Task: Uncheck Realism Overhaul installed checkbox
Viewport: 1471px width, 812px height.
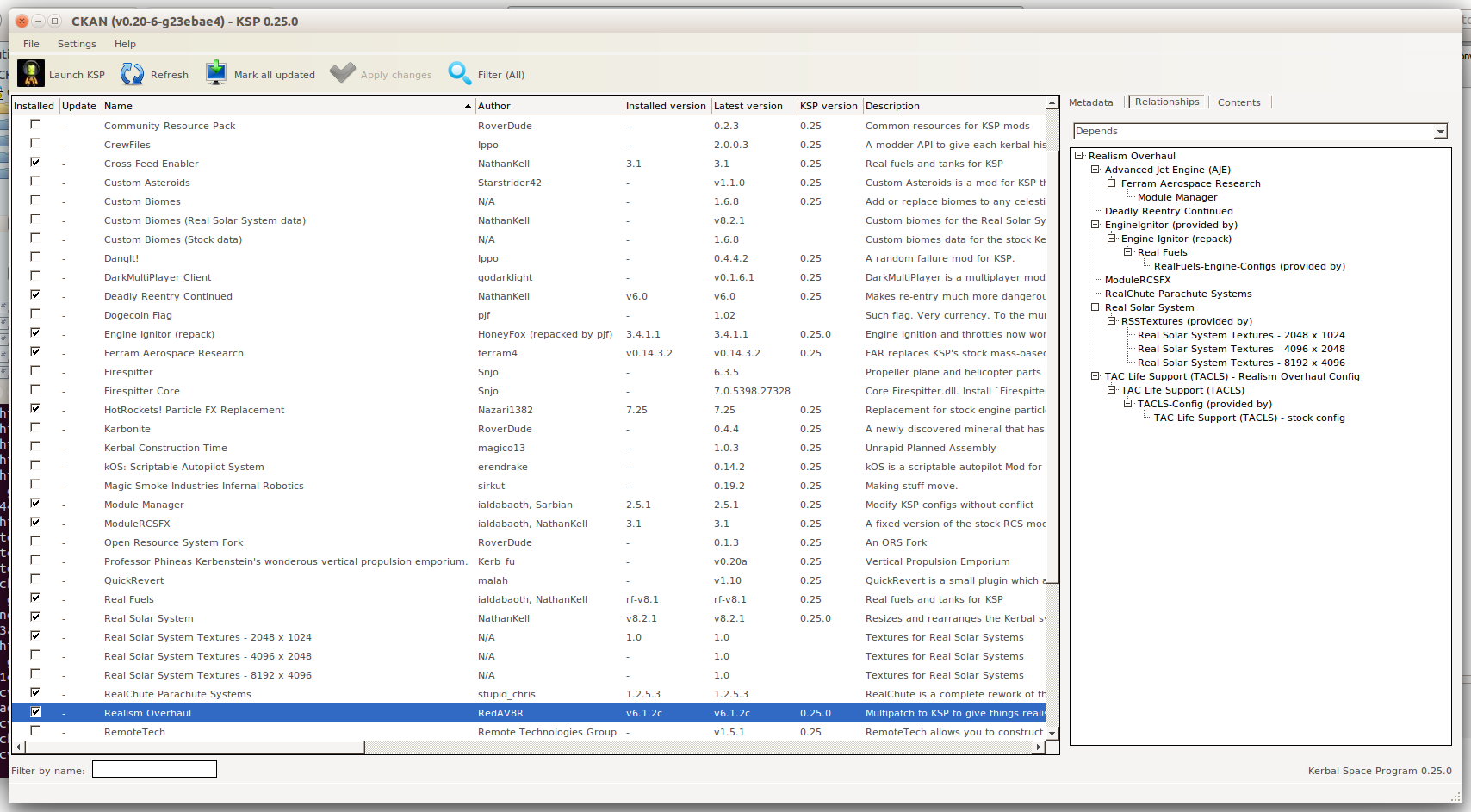Action: point(35,712)
